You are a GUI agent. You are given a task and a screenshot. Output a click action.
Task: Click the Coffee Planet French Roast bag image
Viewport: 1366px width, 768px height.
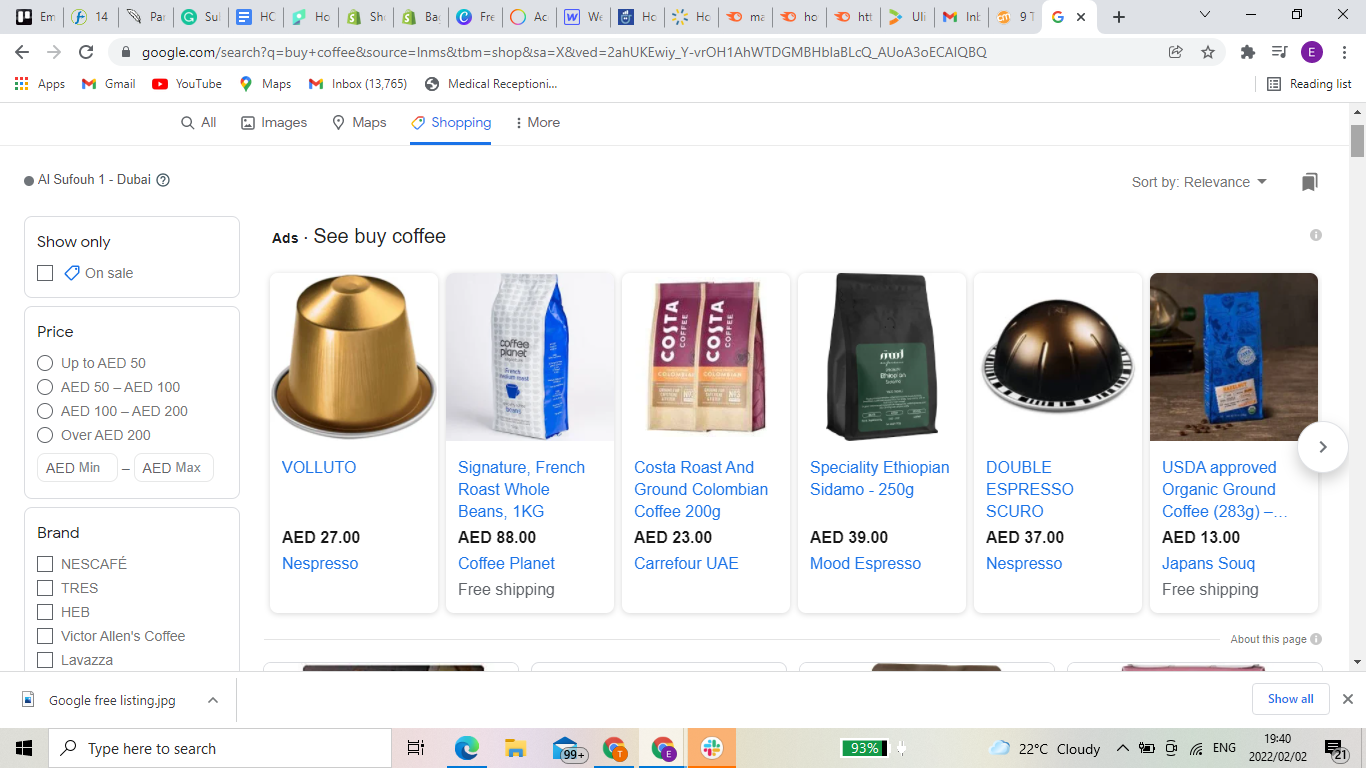click(530, 357)
